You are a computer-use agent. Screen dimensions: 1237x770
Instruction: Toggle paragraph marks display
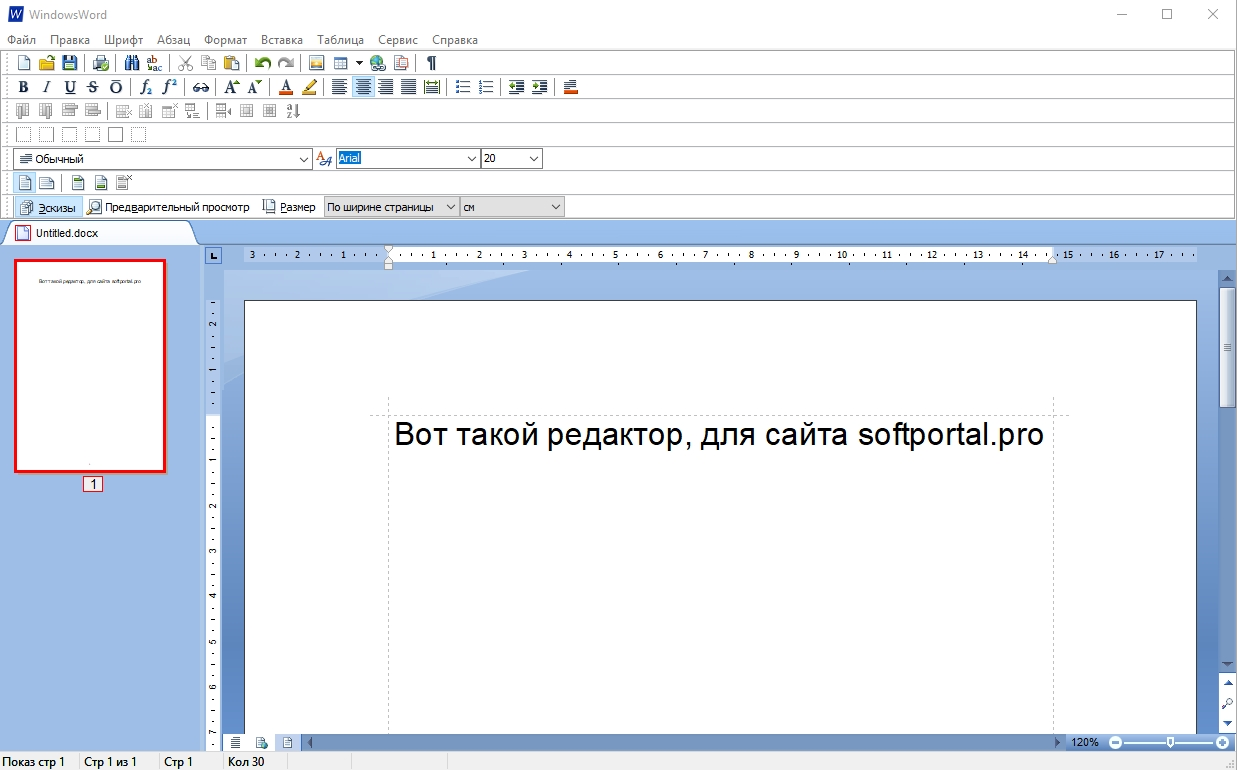(x=431, y=63)
